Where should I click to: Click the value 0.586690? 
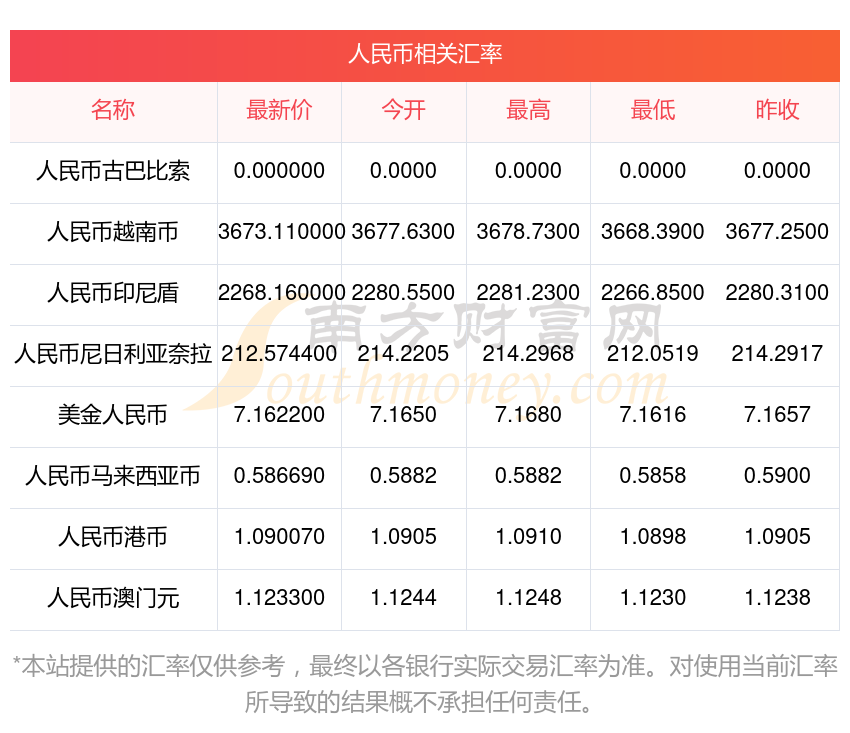point(279,476)
